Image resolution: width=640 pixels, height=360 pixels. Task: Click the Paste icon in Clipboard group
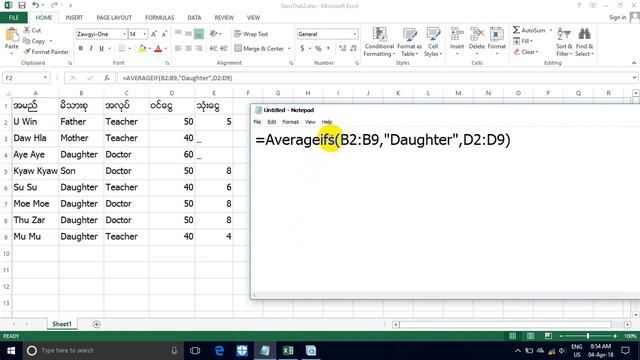point(11,36)
